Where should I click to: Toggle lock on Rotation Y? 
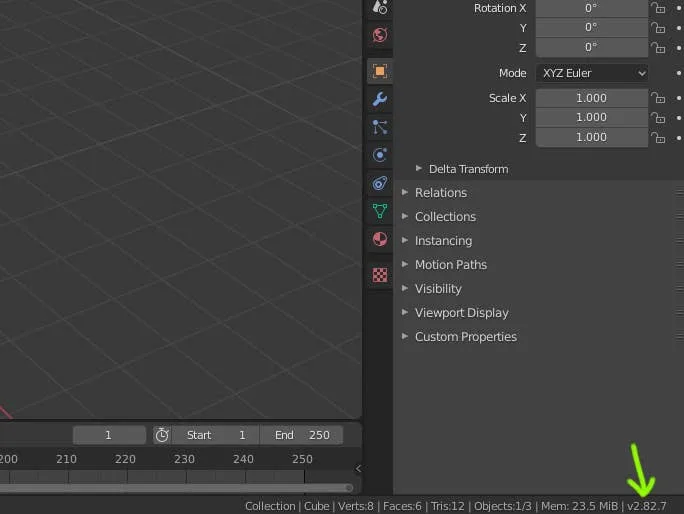(658, 28)
